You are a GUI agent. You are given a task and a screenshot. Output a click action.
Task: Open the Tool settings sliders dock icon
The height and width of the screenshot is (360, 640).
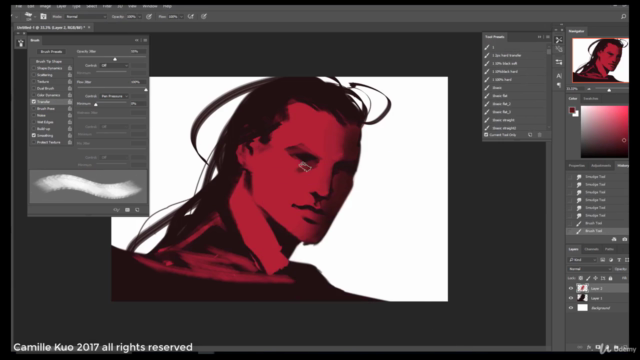click(x=559, y=62)
